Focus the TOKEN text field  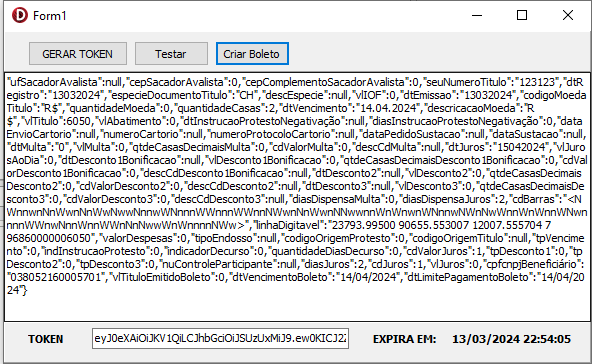click(220, 338)
